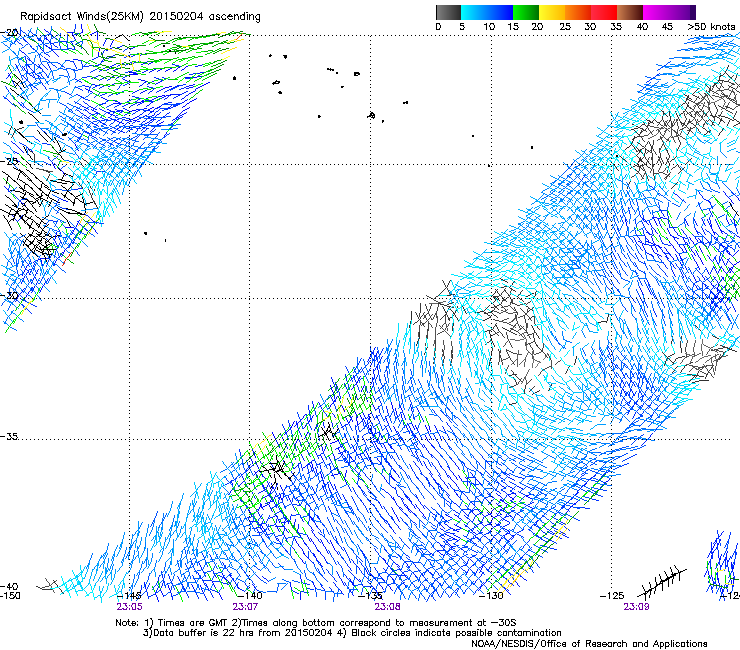Click the -130 longitude axis label
The image size is (740, 650).
[x=491, y=596]
